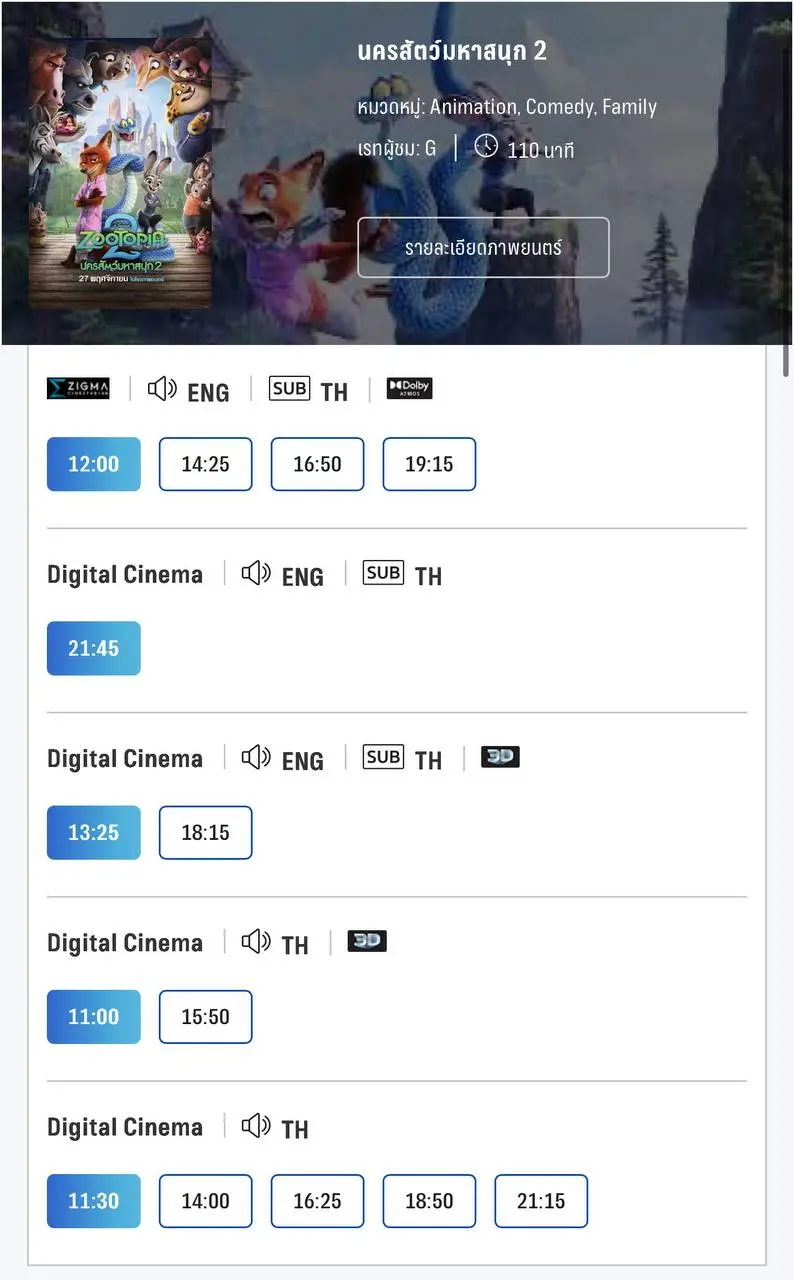Image resolution: width=794 pixels, height=1280 pixels.
Task: Pick the 11:30 Thai showtime
Action: click(94, 1201)
